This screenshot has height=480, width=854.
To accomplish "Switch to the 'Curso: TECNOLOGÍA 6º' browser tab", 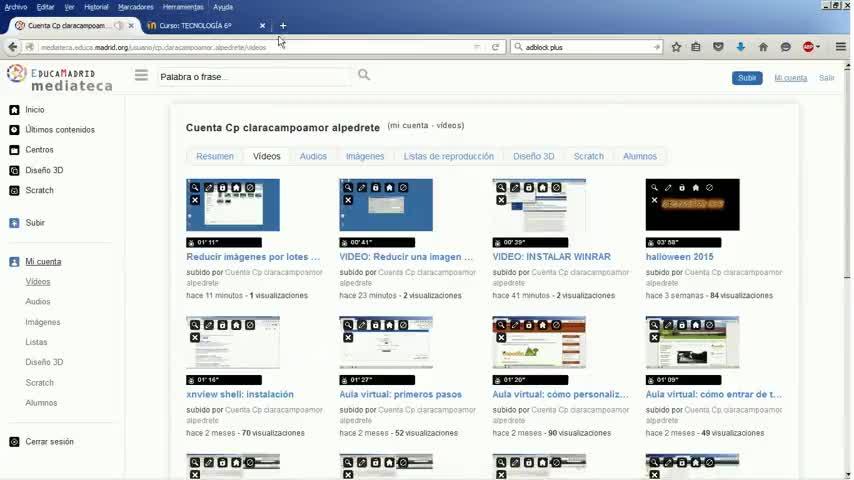I will pyautogui.click(x=206, y=26).
